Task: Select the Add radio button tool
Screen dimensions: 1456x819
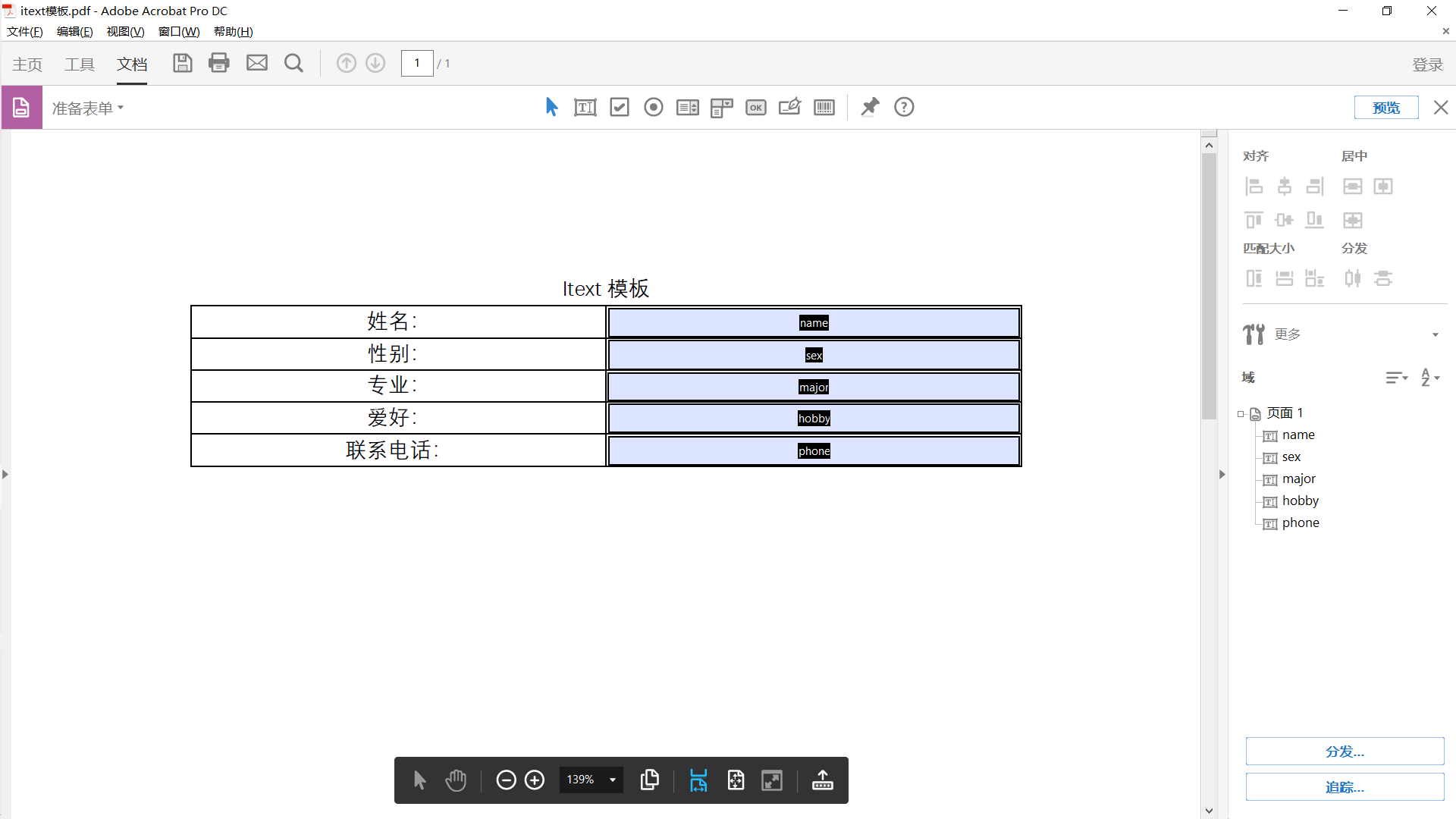Action: pos(653,108)
